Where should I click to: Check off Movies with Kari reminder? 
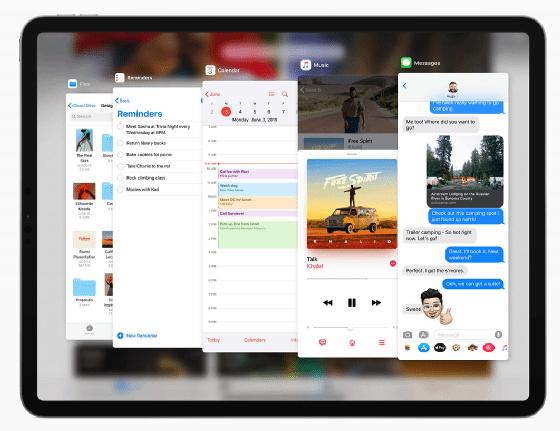(x=120, y=189)
